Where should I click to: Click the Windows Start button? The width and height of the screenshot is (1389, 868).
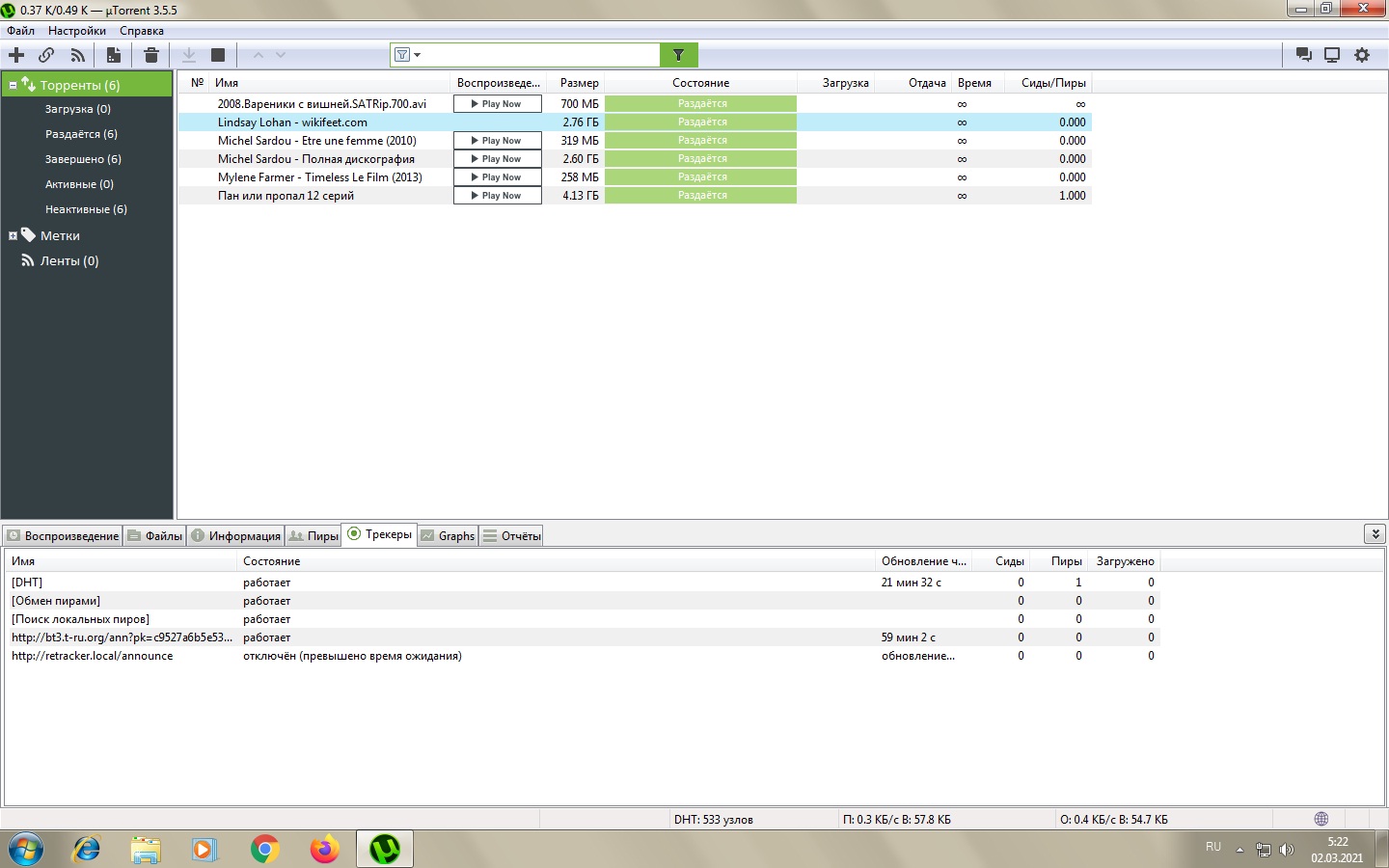click(26, 849)
